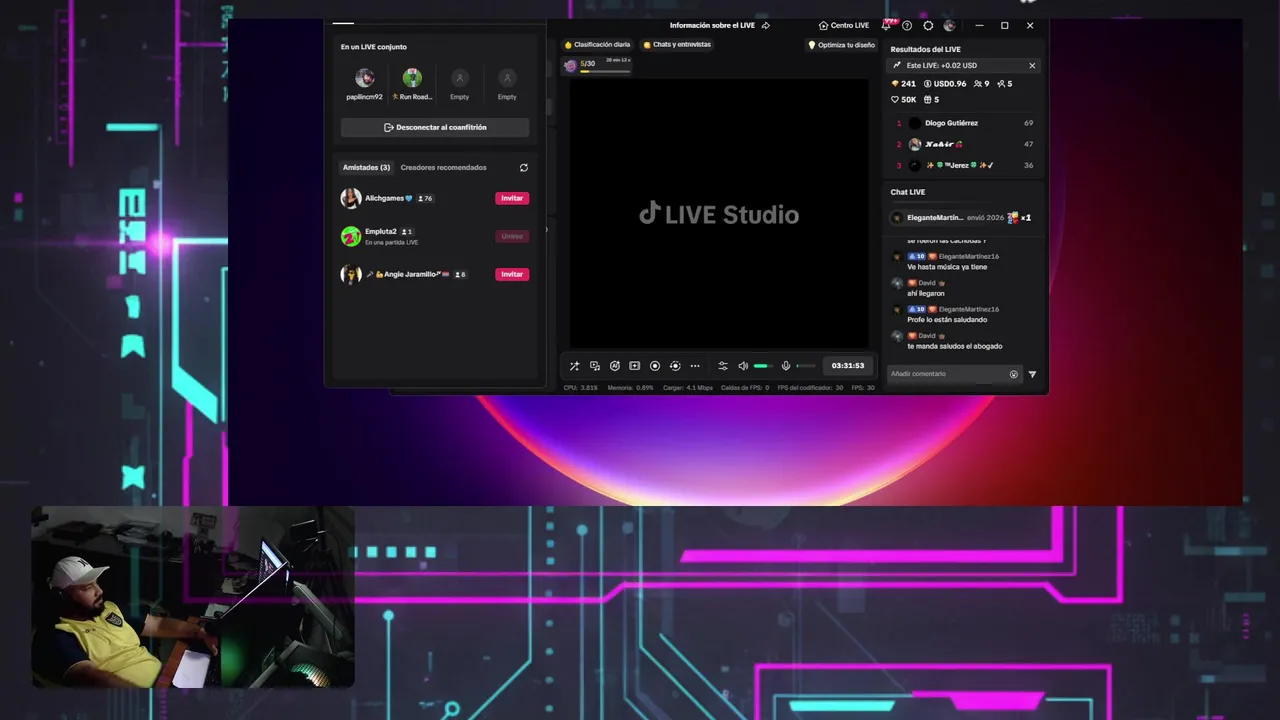Click the 5/30 goal progress bar

click(598, 66)
